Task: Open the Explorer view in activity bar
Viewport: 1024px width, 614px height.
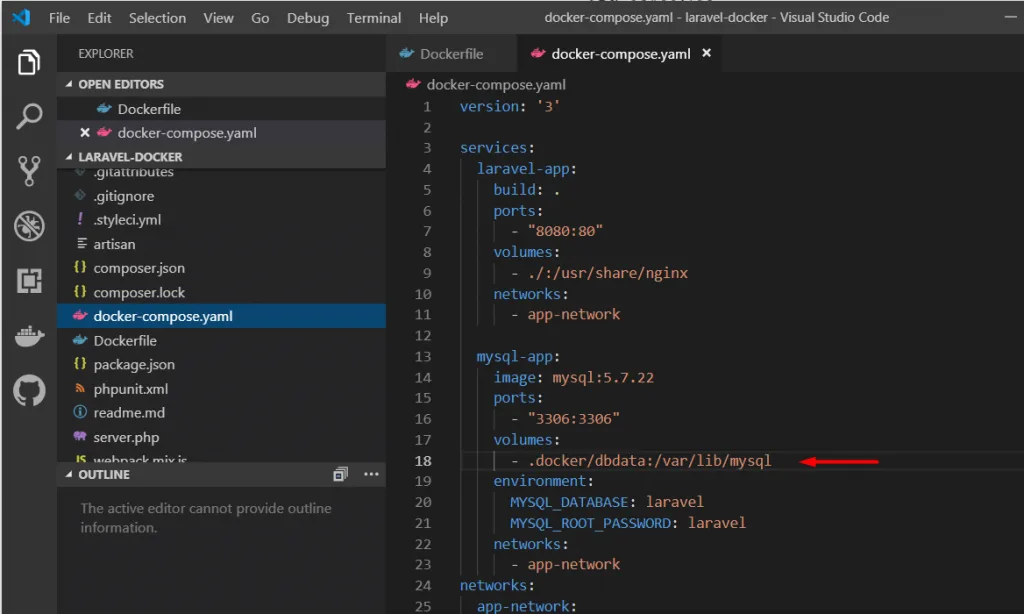Action: pos(29,62)
